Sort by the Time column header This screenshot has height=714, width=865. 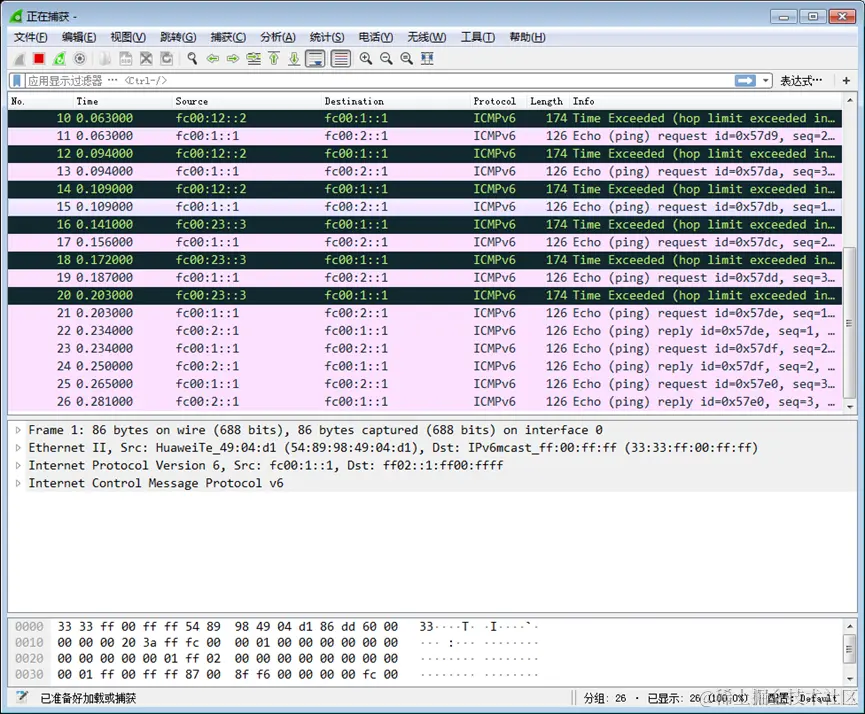[x=122, y=101]
